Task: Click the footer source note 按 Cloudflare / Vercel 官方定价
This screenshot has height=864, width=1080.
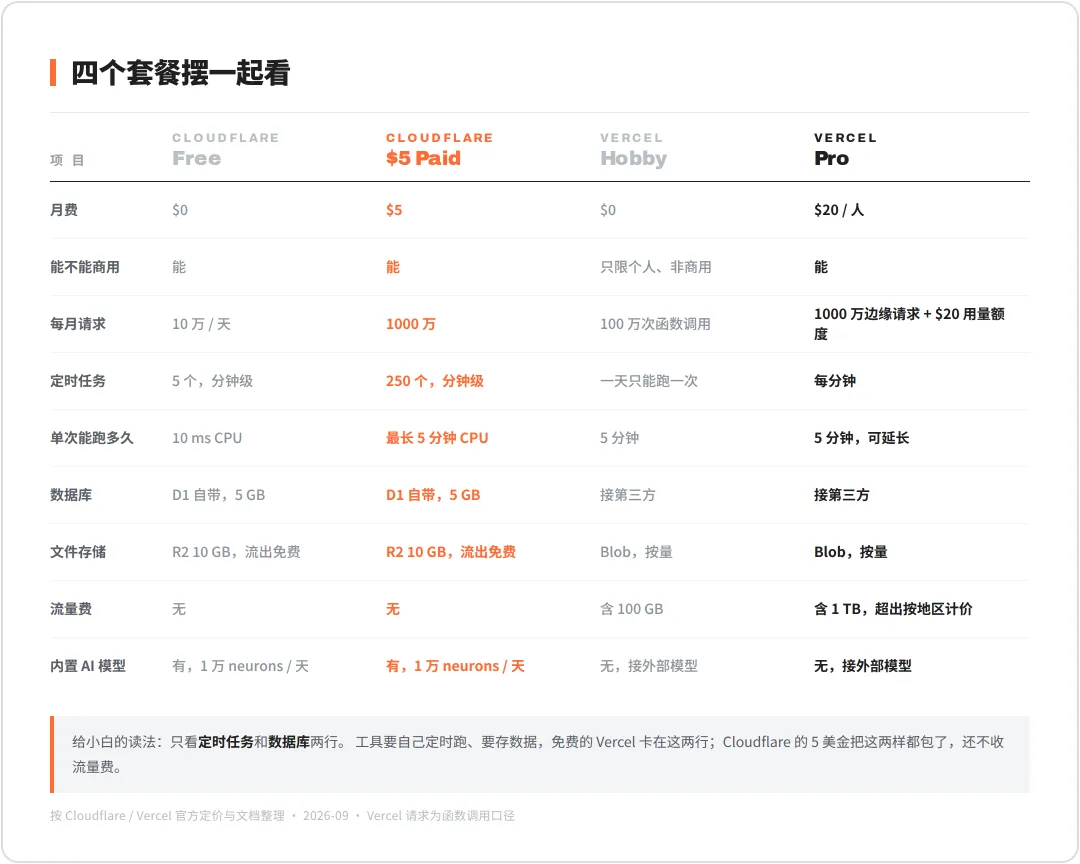Action: click(167, 816)
